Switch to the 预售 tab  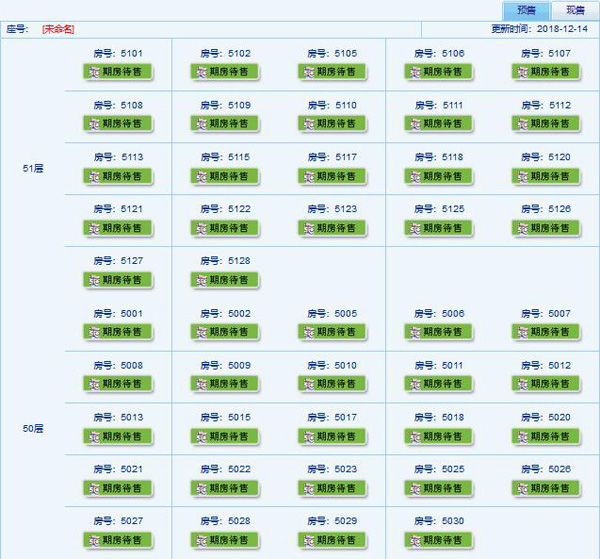click(526, 10)
